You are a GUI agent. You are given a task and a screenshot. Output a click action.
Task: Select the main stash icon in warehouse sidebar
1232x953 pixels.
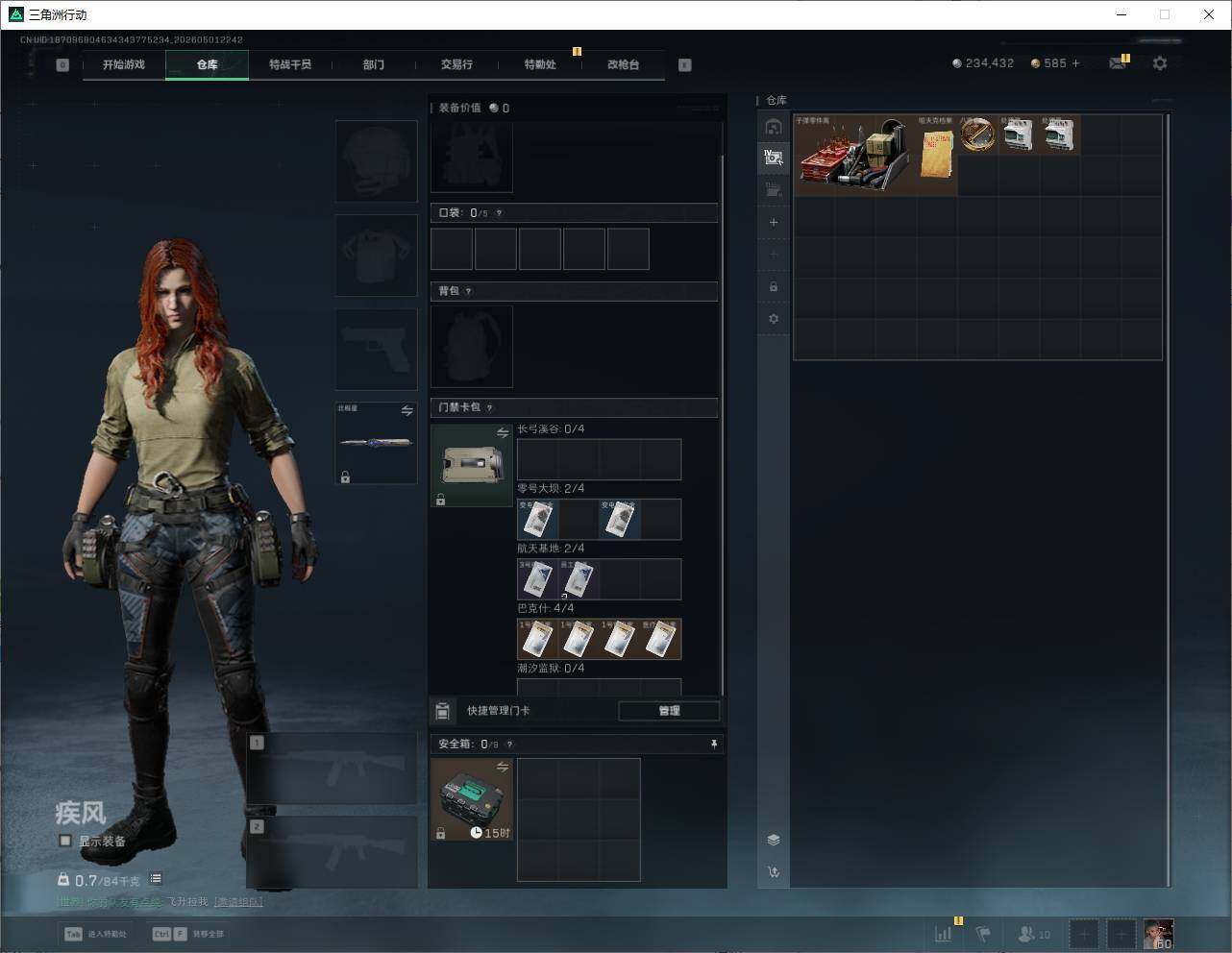pyautogui.click(x=774, y=127)
